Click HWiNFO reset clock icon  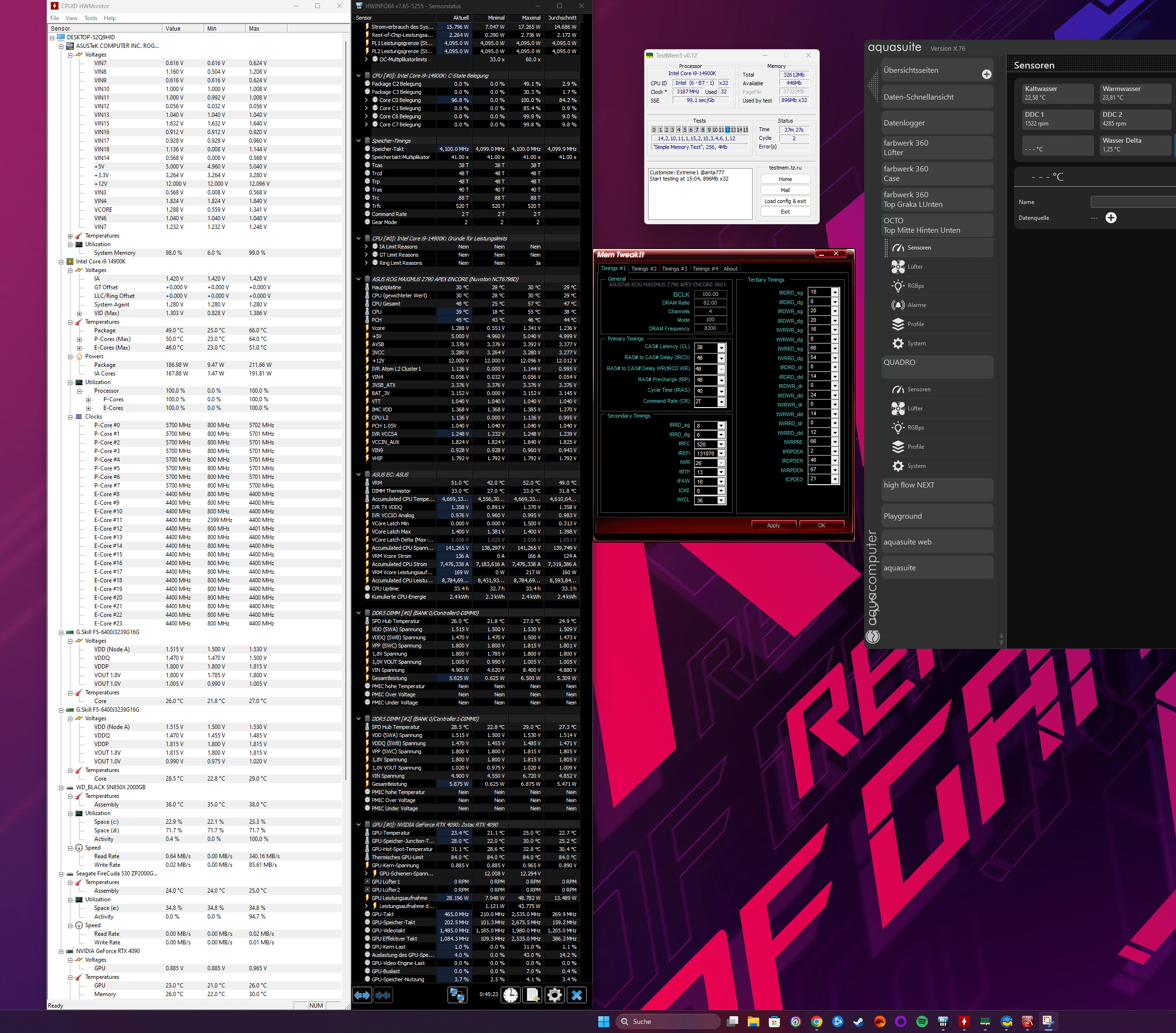tap(510, 995)
